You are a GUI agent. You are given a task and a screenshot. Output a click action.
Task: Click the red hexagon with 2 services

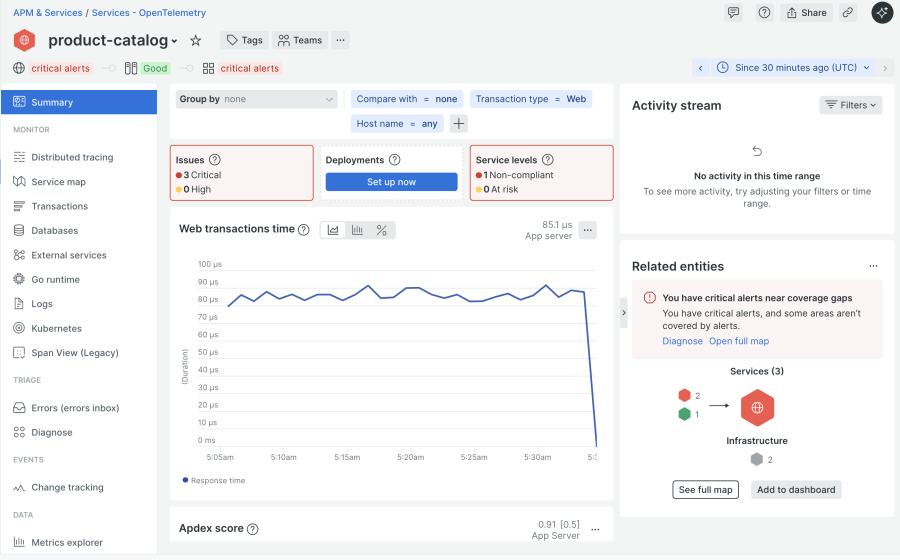click(x=684, y=395)
